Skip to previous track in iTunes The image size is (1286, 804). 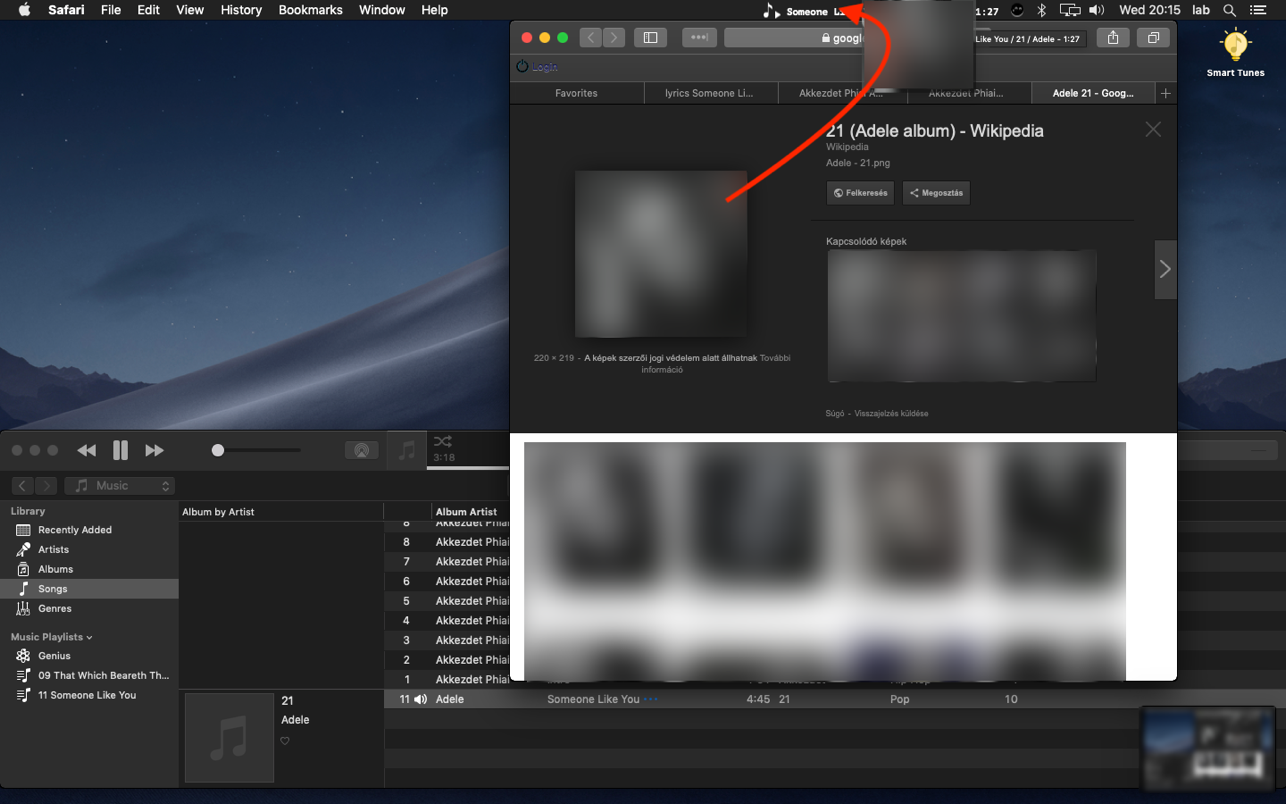pos(87,451)
